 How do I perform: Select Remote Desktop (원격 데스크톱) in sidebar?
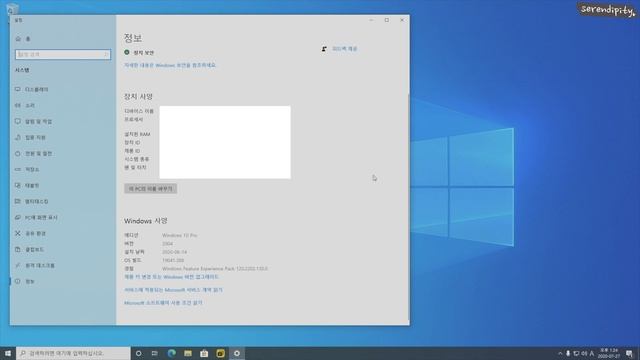tap(35, 265)
